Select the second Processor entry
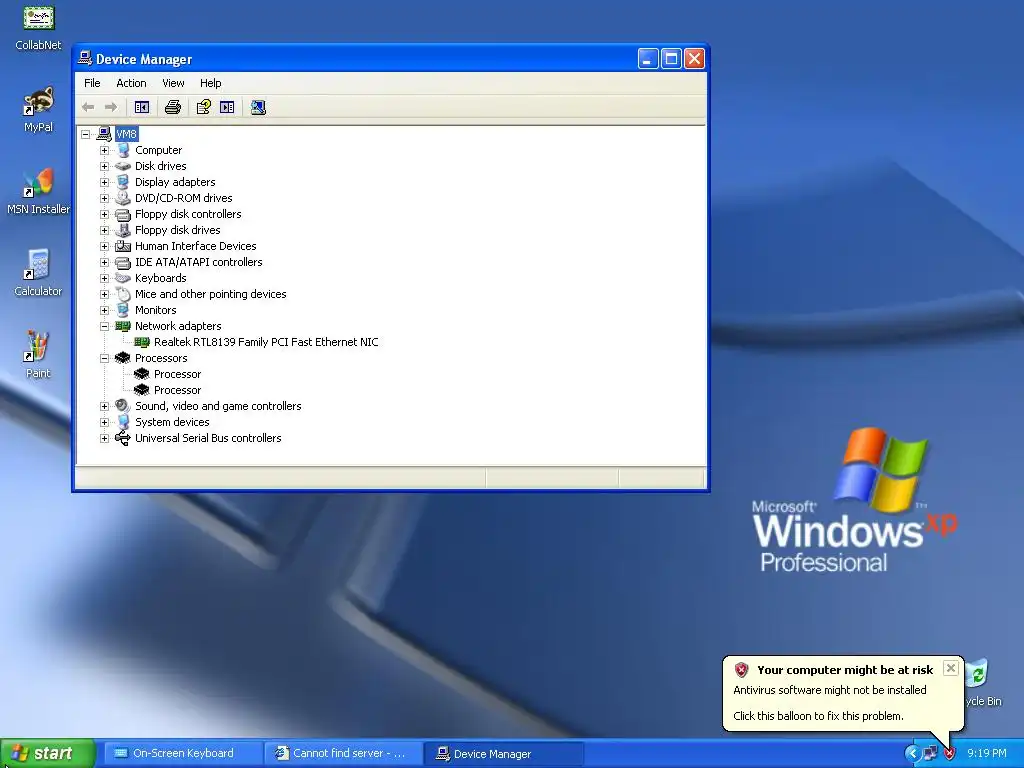The width and height of the screenshot is (1024, 768). (x=177, y=390)
